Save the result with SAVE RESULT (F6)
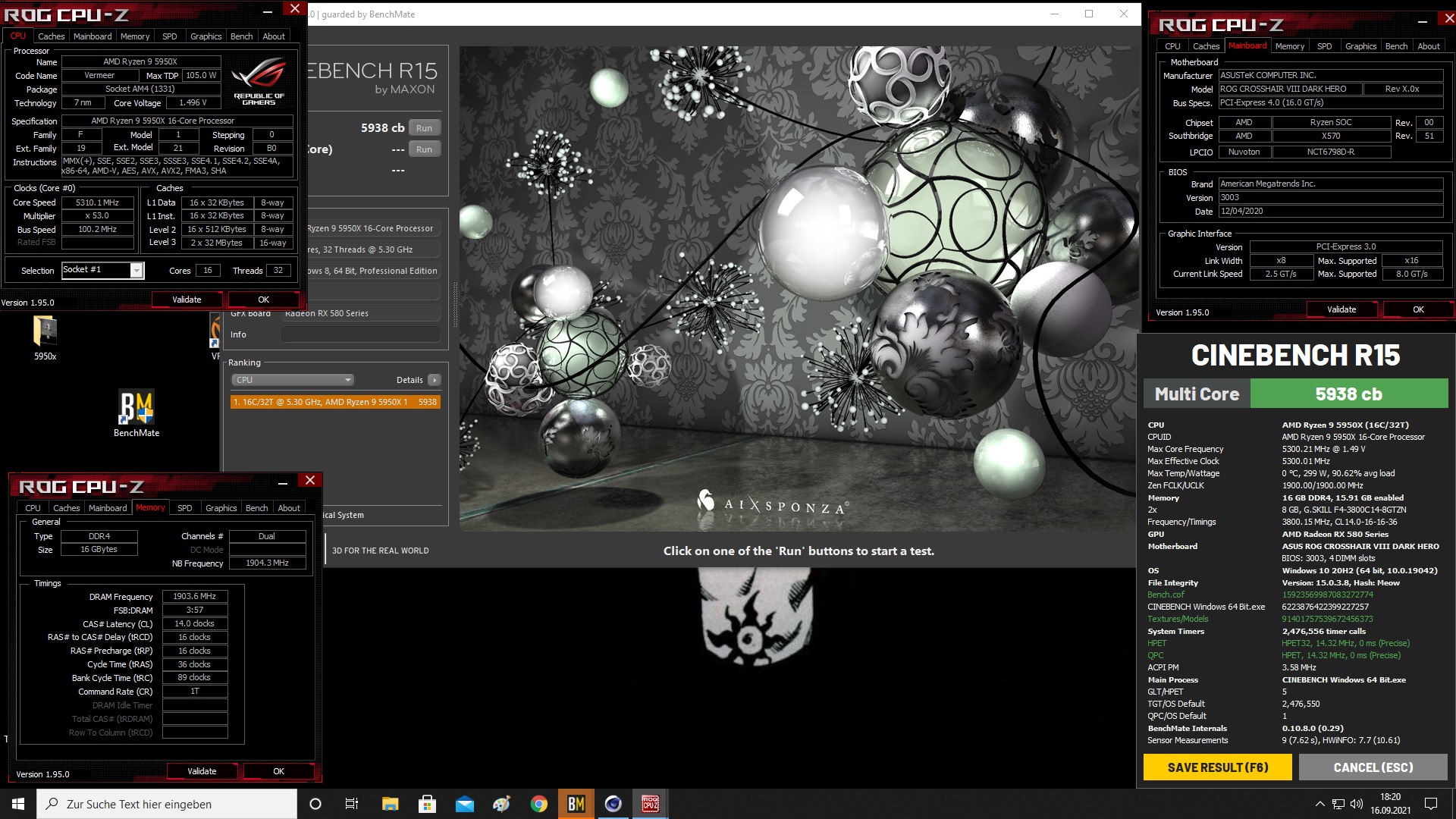Image resolution: width=1456 pixels, height=819 pixels. pyautogui.click(x=1218, y=767)
